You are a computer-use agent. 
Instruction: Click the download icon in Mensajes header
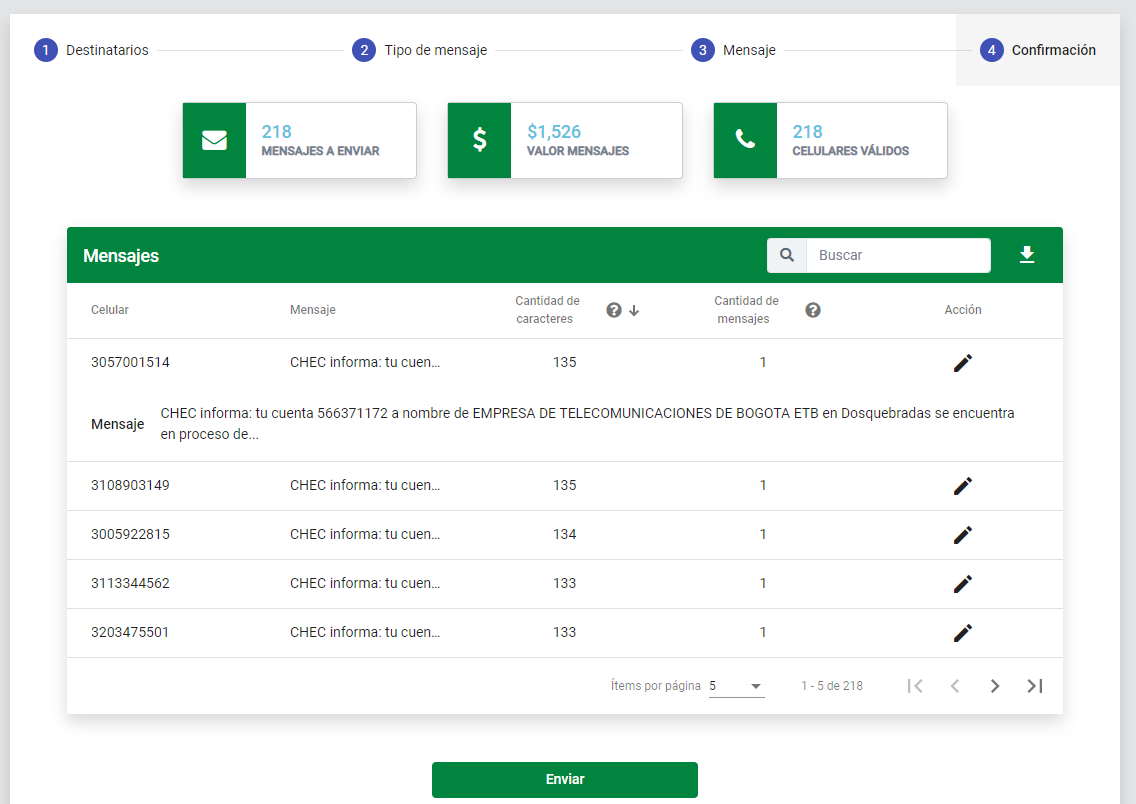coord(1027,255)
